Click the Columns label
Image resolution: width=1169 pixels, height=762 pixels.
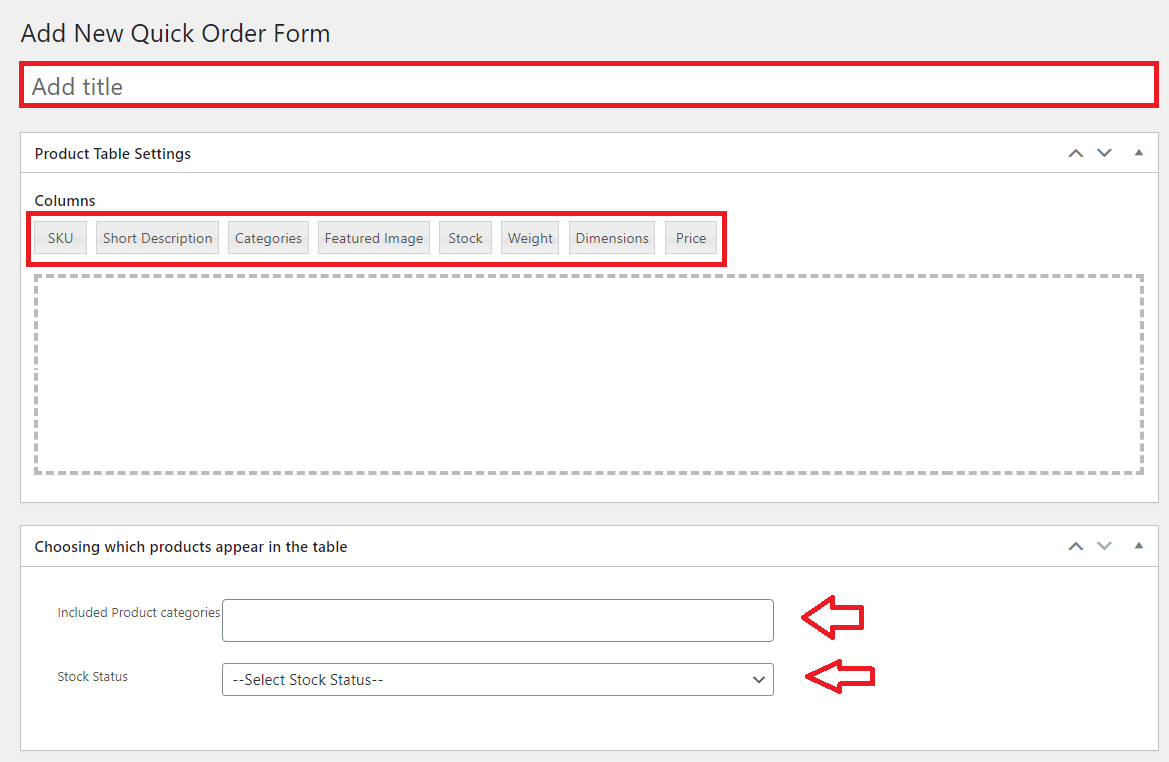(x=65, y=201)
